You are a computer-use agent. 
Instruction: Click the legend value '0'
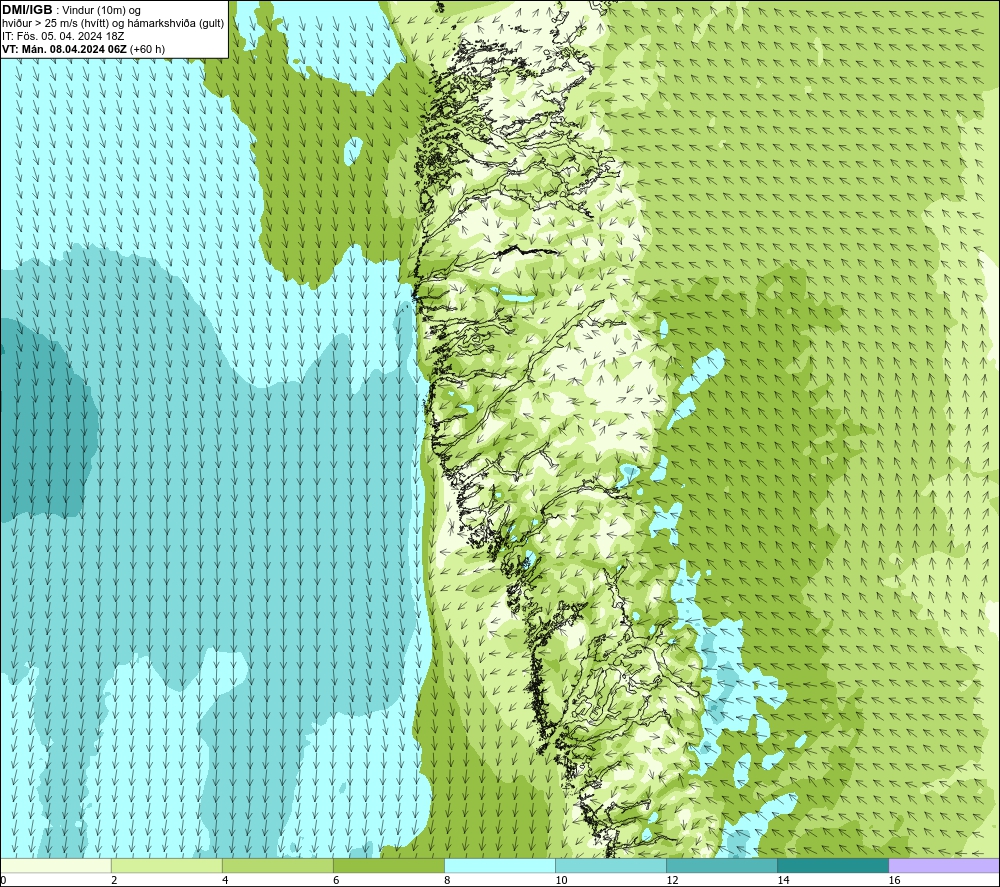coord(3,881)
